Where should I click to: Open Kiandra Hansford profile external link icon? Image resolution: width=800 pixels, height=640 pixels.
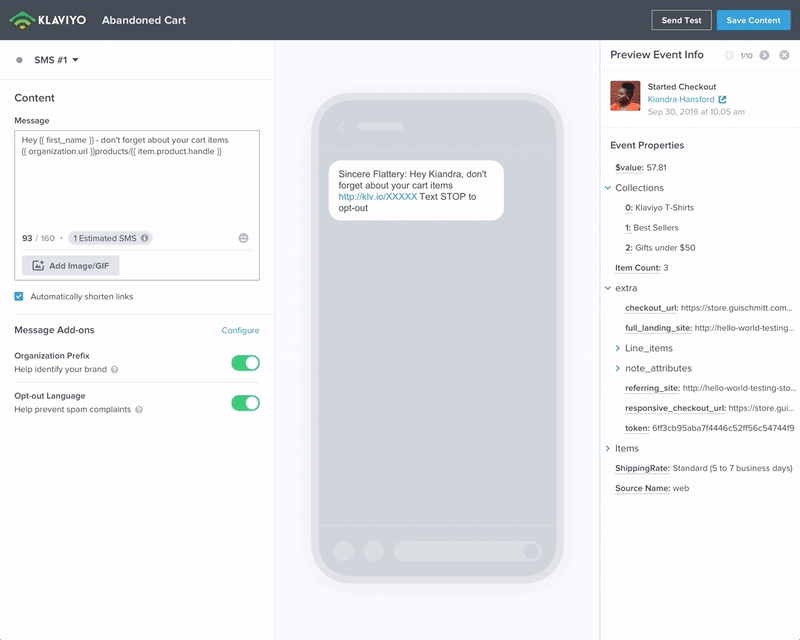[722, 100]
